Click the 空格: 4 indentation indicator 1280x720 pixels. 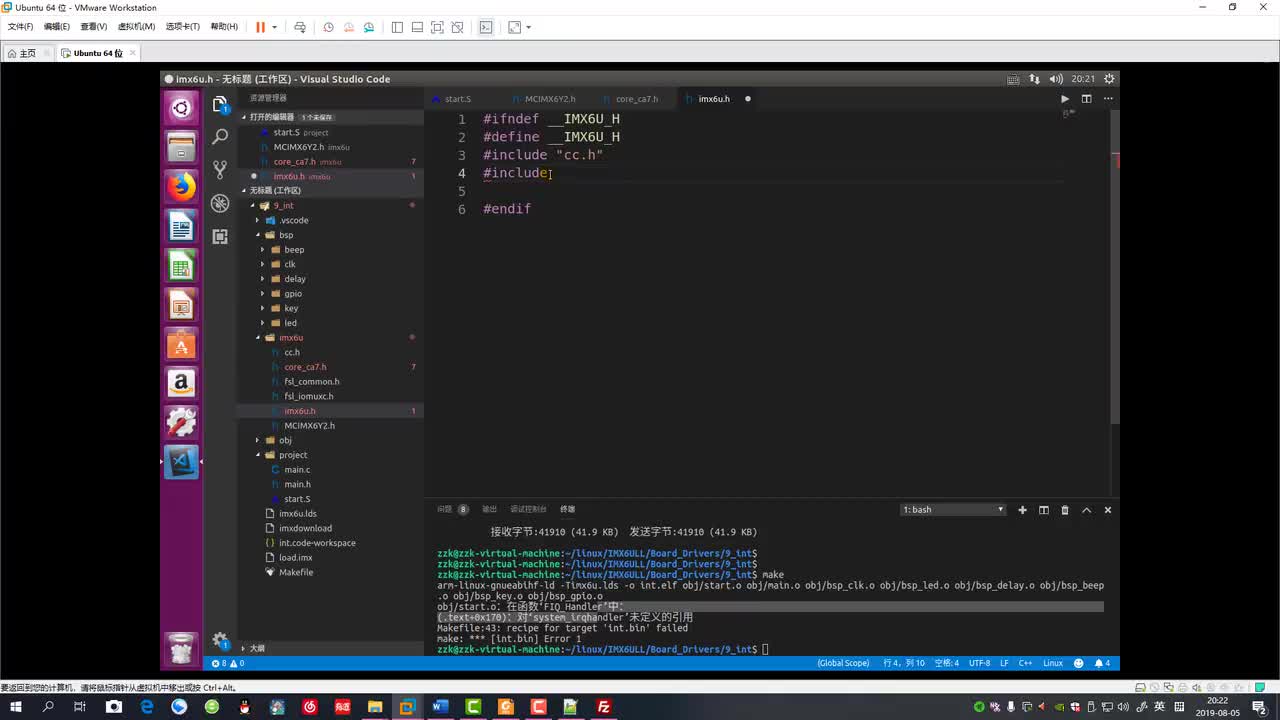click(x=946, y=663)
